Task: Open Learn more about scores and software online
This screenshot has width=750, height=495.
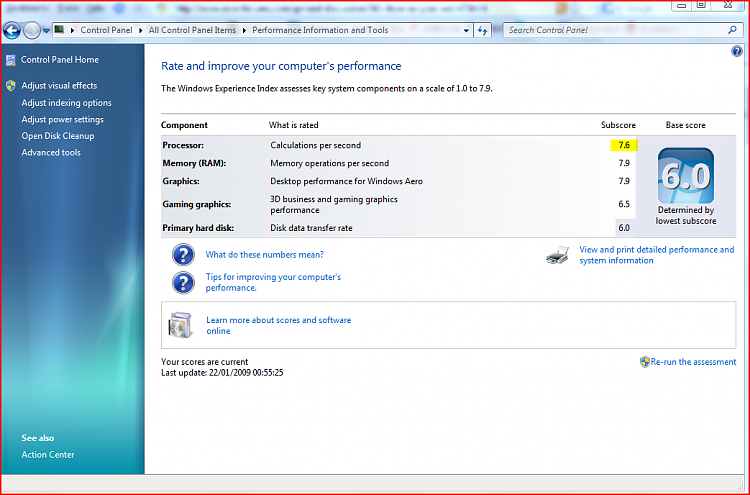Action: [278, 325]
